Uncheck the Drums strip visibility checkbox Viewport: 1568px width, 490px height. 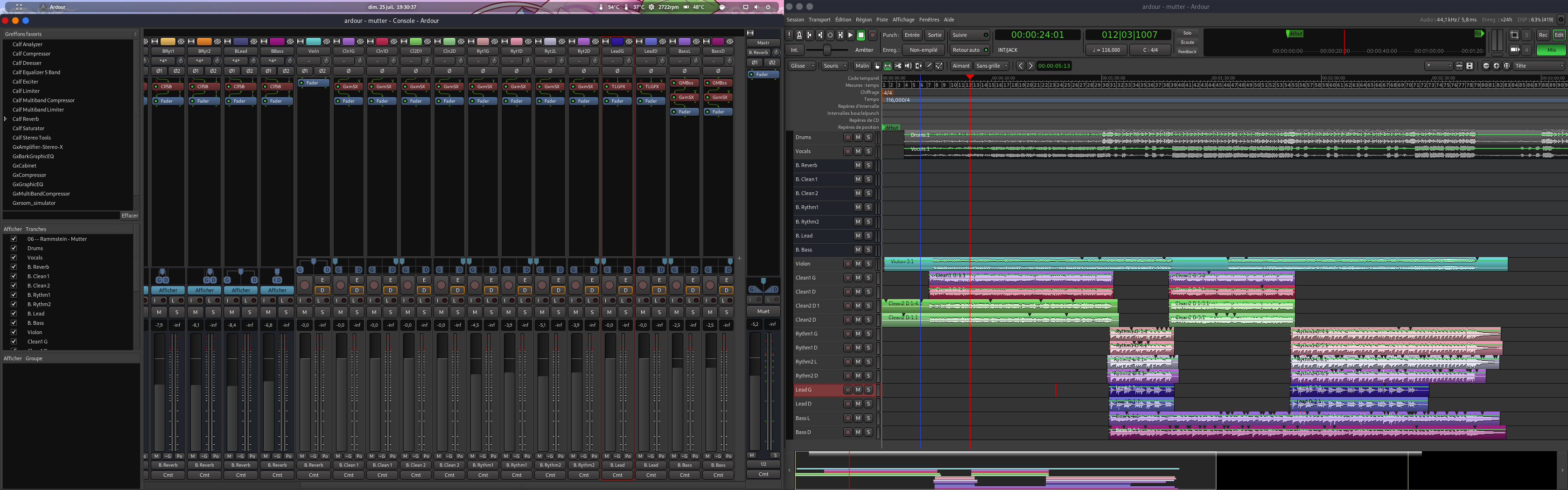tap(14, 248)
